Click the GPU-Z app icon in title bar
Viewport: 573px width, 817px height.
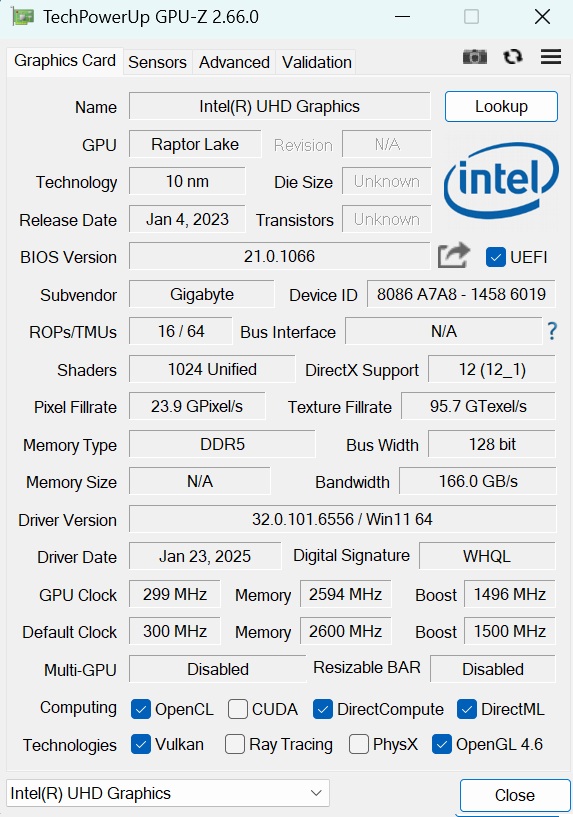coord(23,17)
